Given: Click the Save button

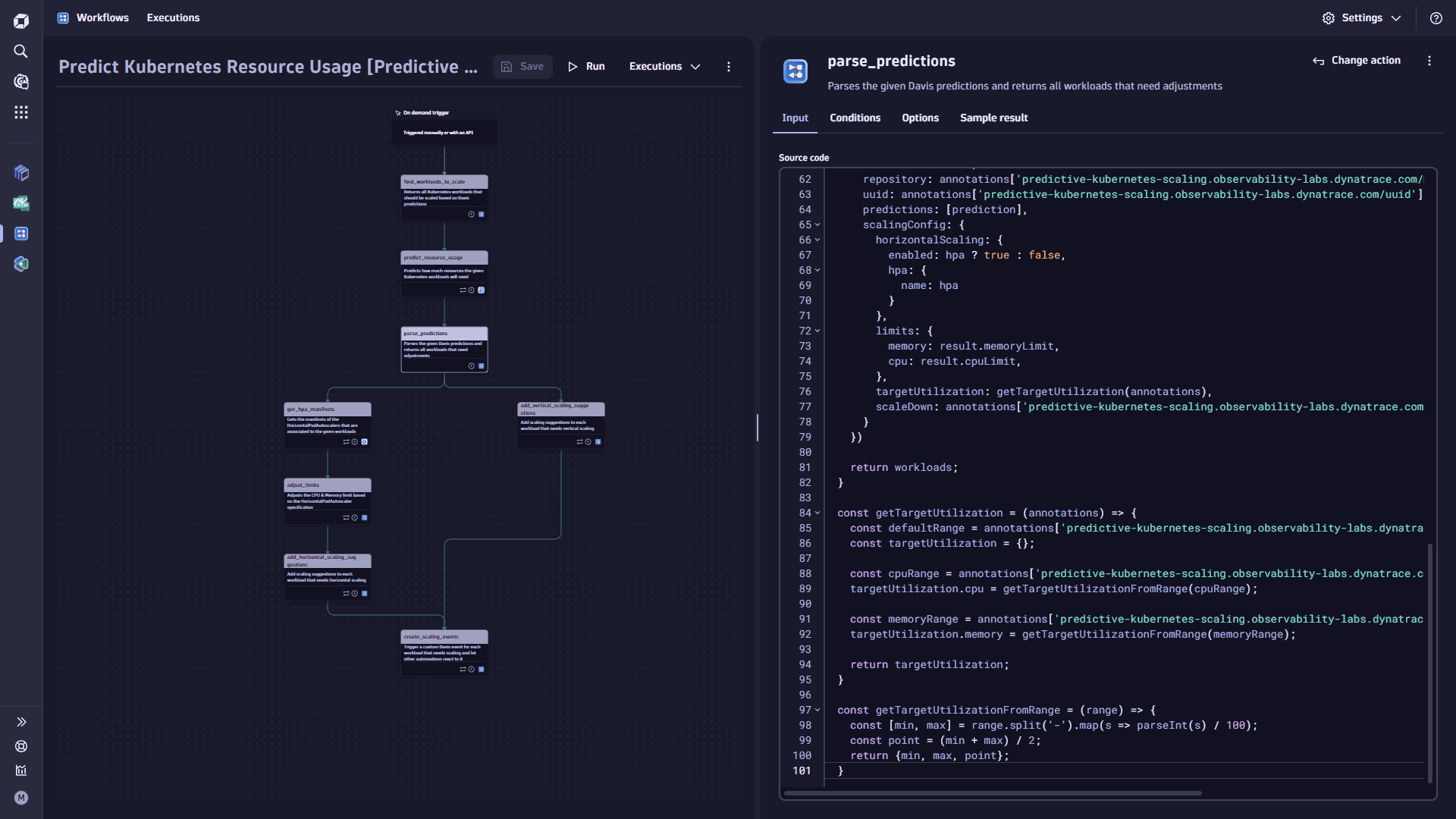Looking at the screenshot, I should pos(522,67).
